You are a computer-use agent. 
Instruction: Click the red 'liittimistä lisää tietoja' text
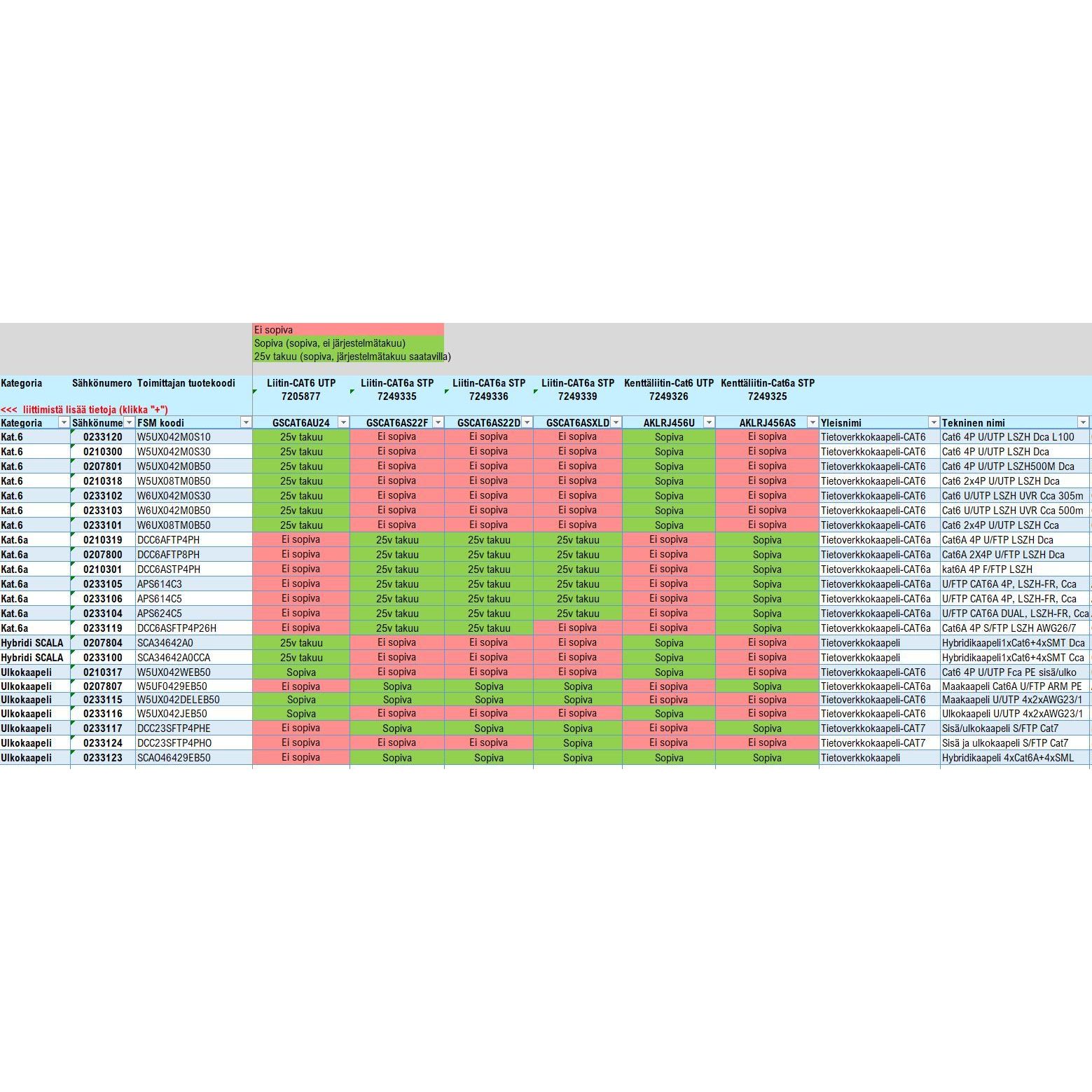(84, 410)
